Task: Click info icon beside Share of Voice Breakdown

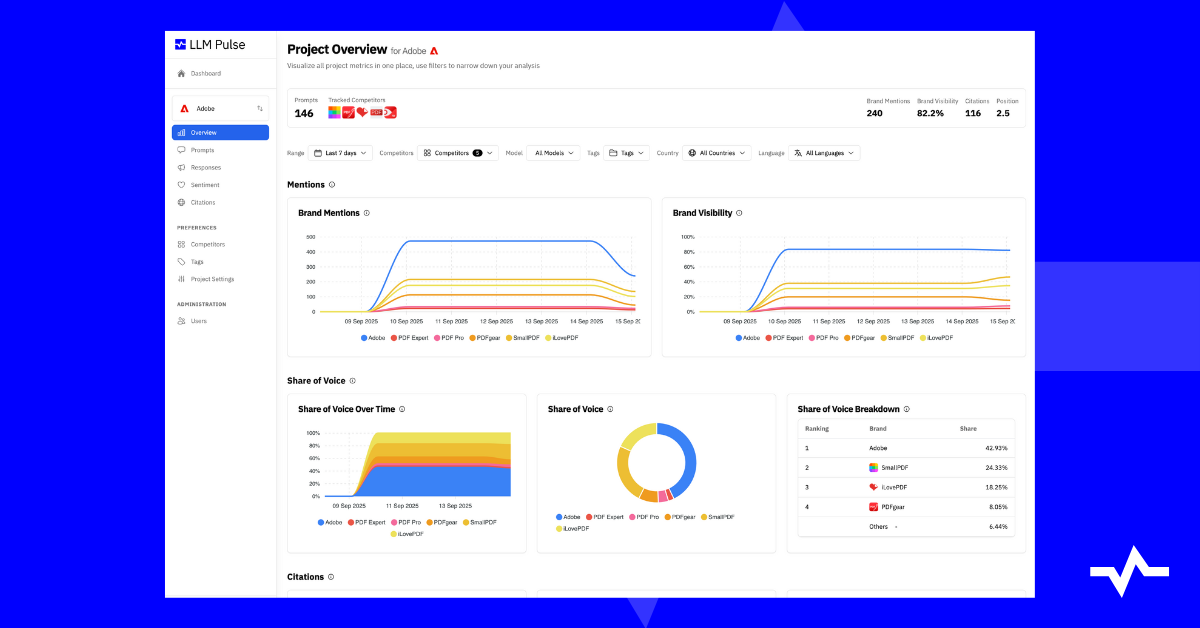Action: [907, 409]
